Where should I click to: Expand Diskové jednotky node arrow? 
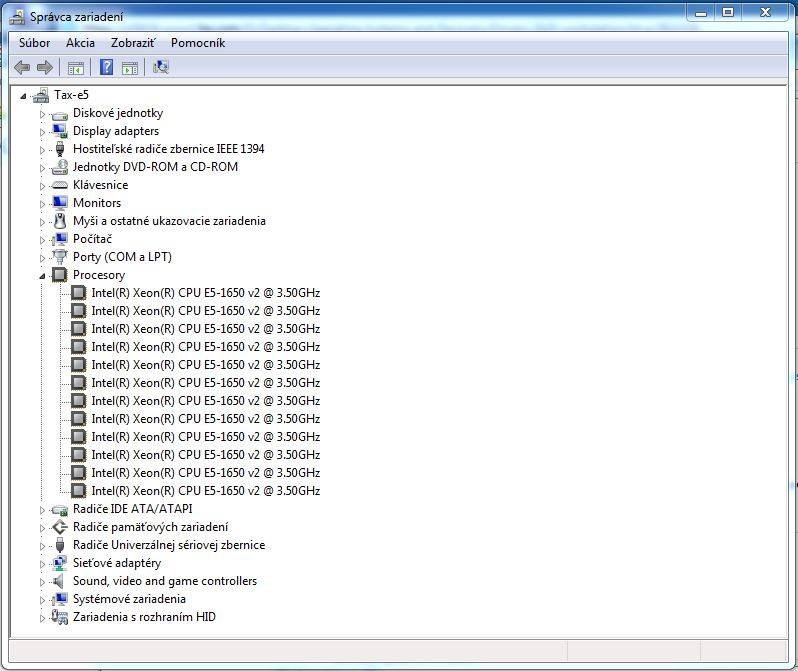tap(42, 114)
